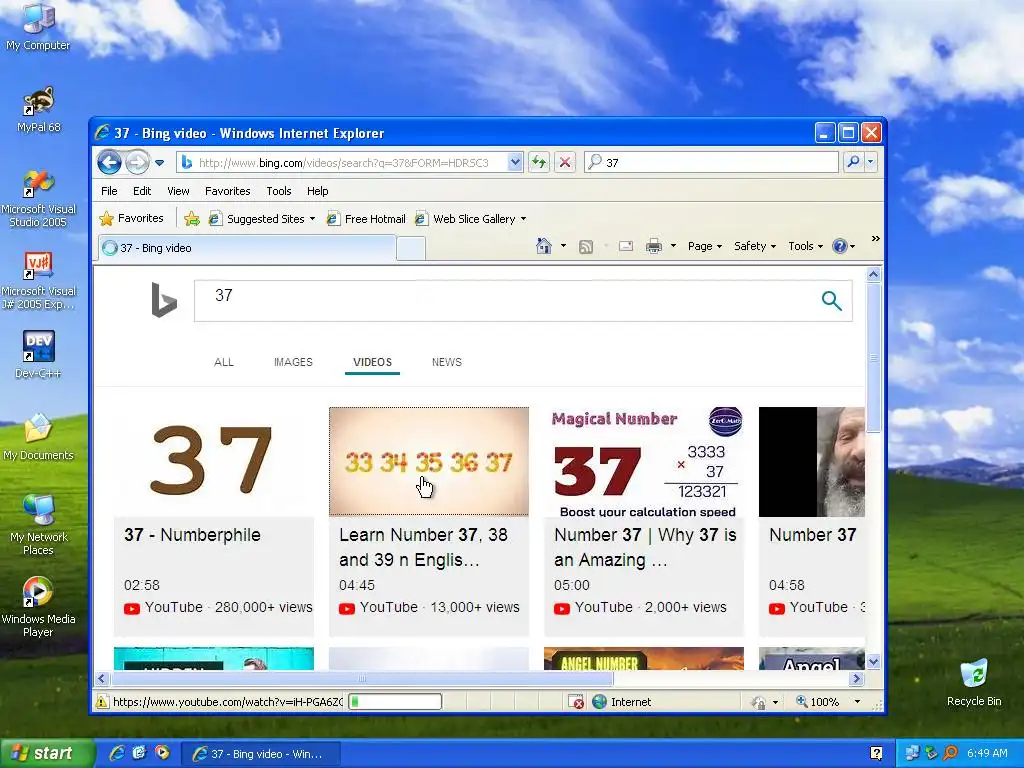Open Web Slice Gallery favorites link

coord(471,219)
